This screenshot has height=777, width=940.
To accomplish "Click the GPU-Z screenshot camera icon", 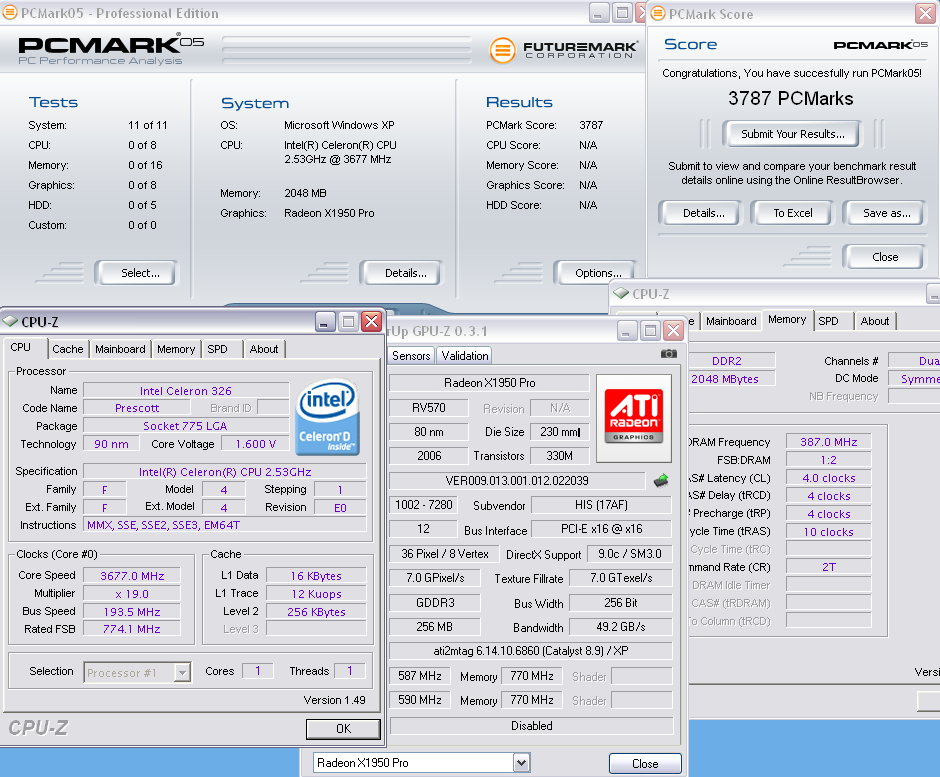I will (668, 354).
